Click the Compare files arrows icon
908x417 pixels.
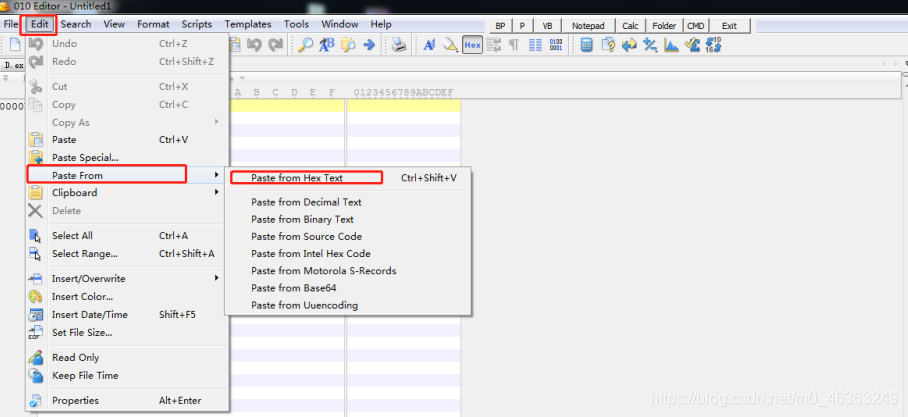pyautogui.click(x=629, y=45)
